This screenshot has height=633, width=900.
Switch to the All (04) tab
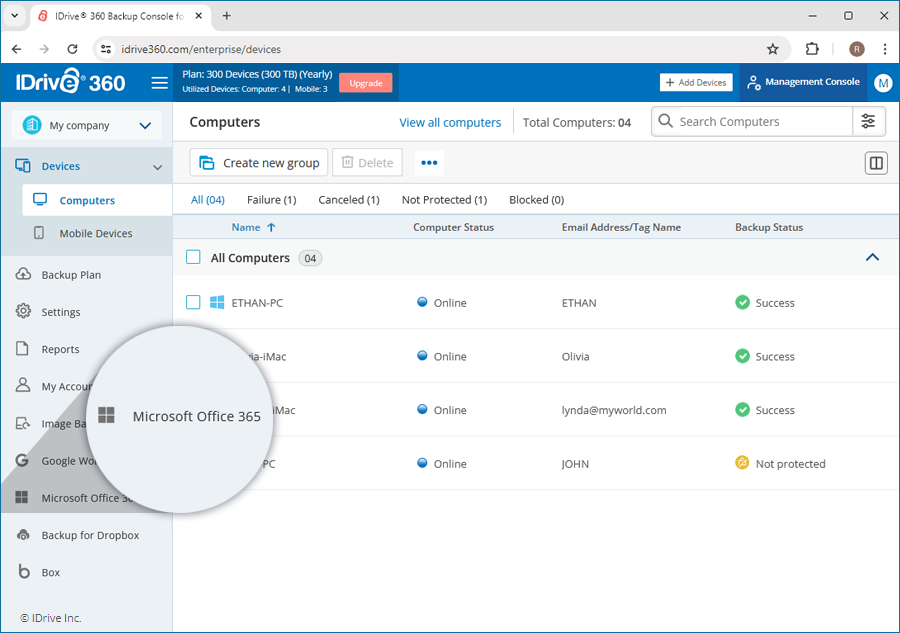click(208, 200)
